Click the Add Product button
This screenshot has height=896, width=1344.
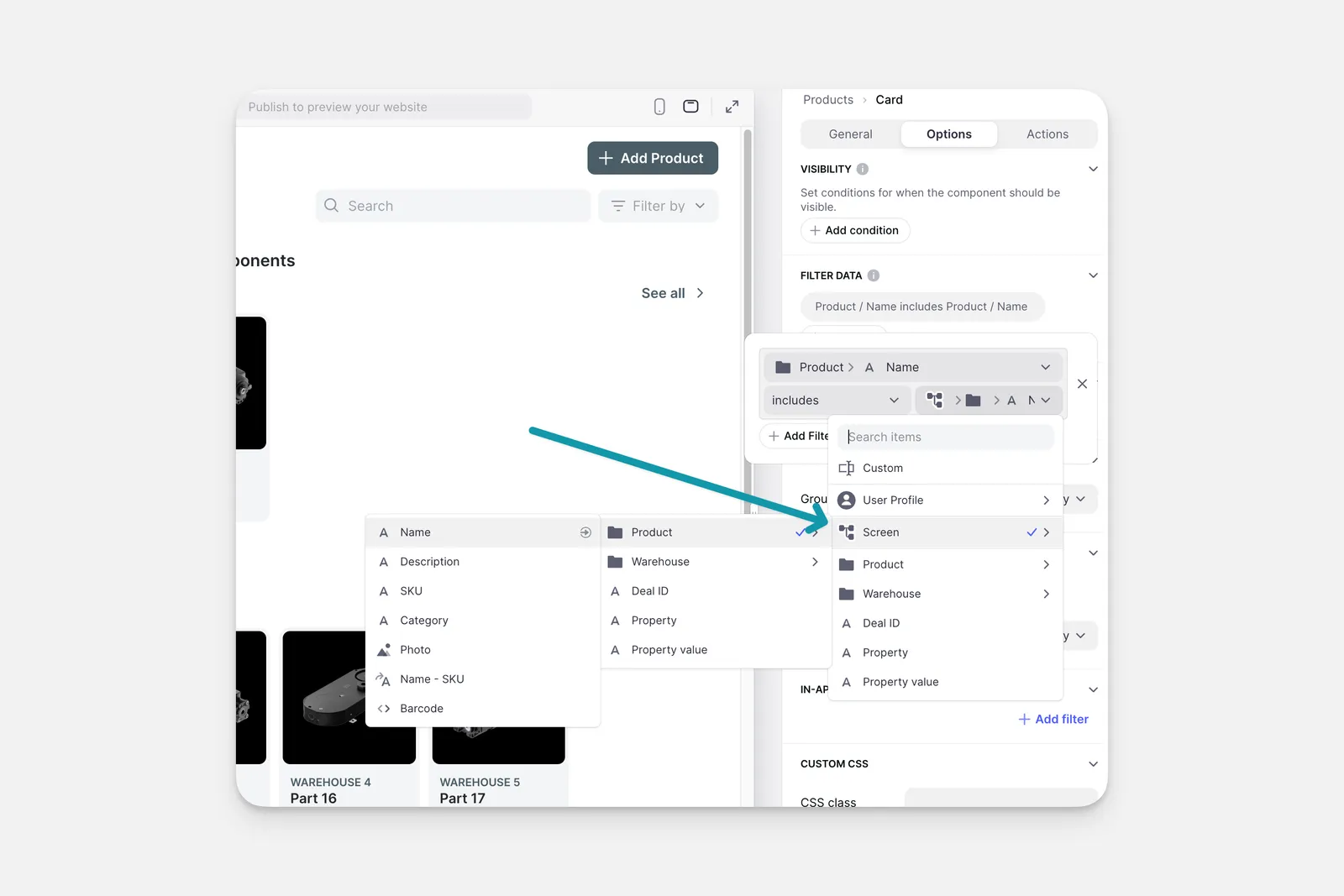[653, 158]
